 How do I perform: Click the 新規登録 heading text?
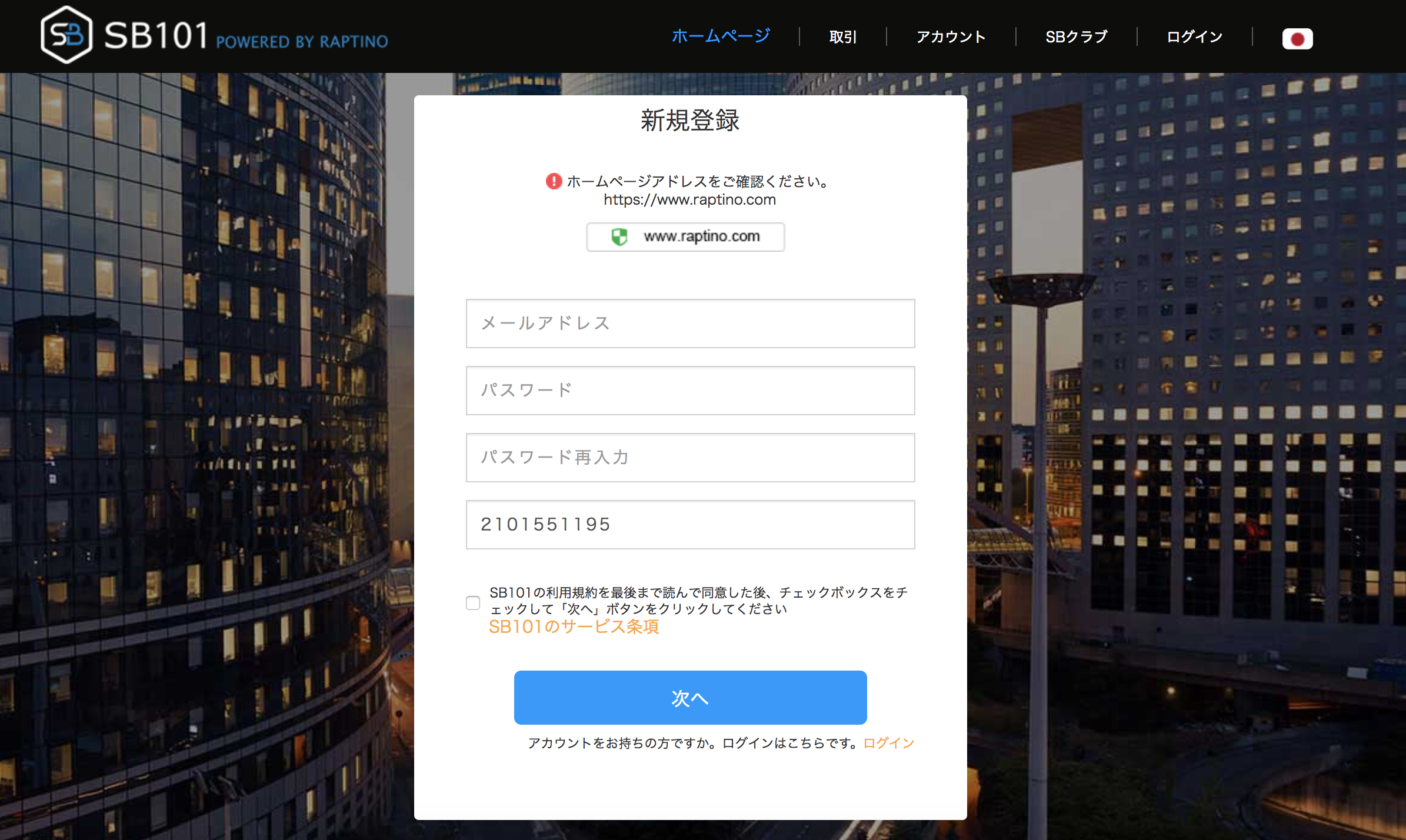click(690, 121)
